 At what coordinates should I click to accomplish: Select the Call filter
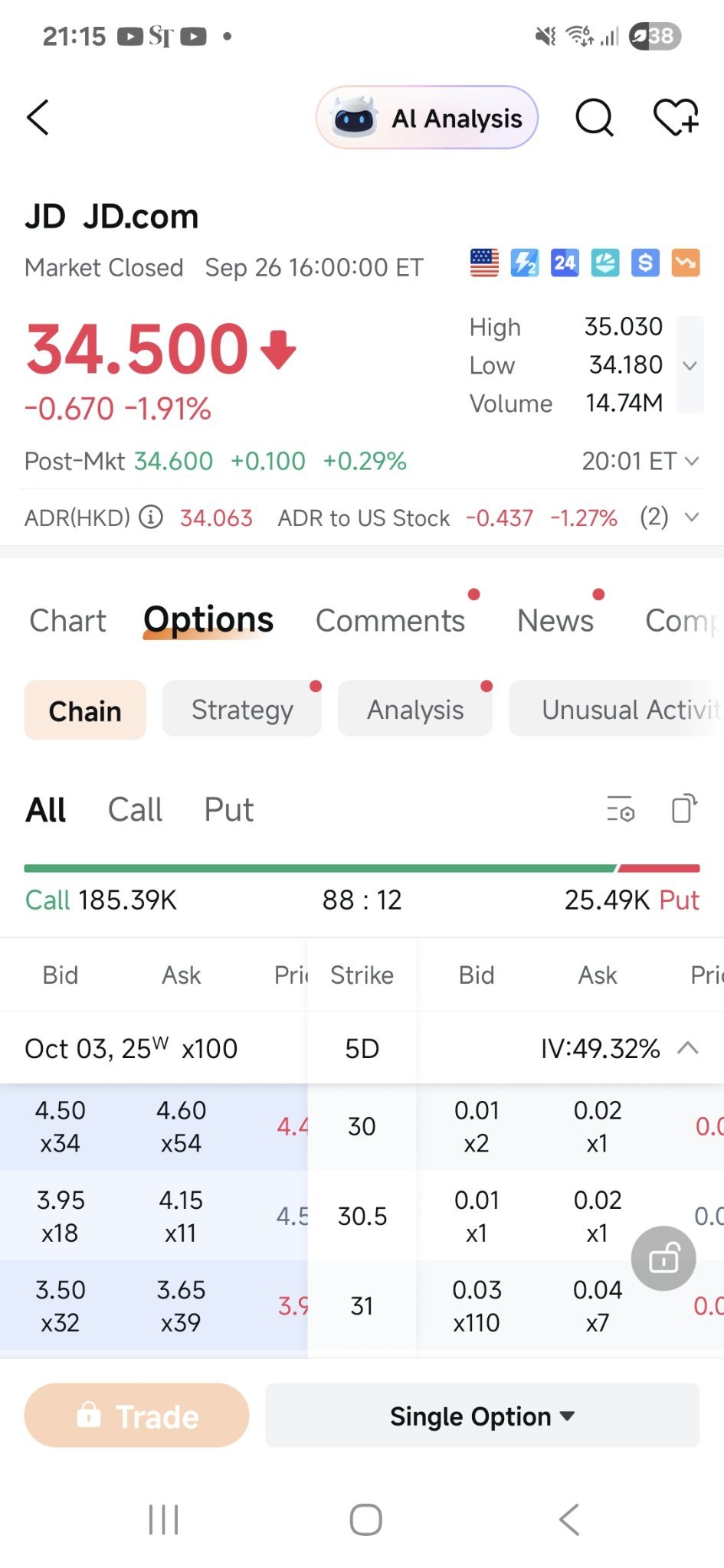pyautogui.click(x=135, y=809)
